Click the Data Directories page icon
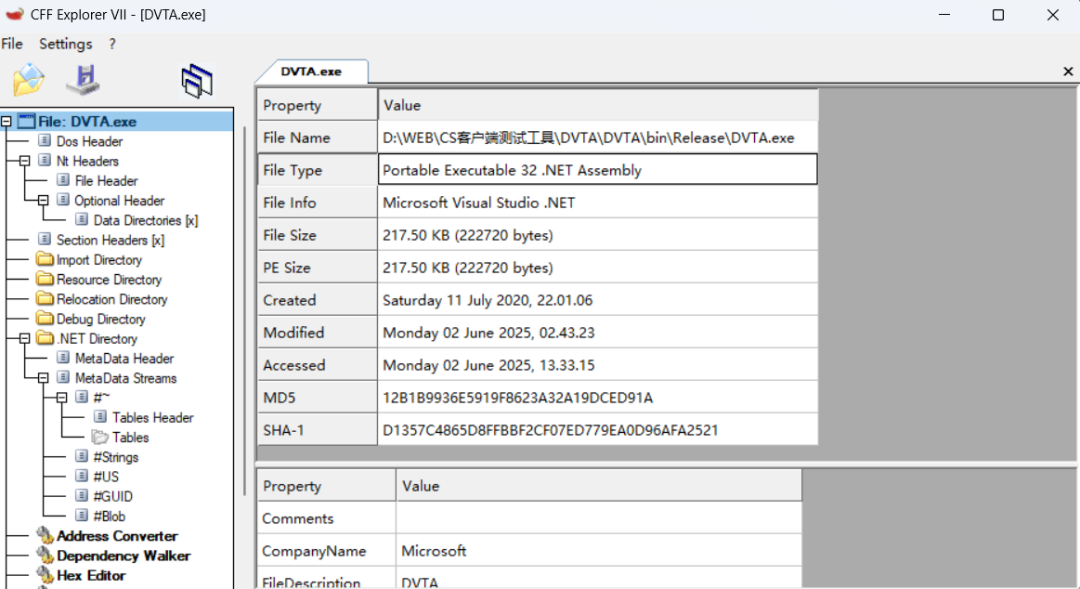The height and width of the screenshot is (589, 1080). (82, 220)
